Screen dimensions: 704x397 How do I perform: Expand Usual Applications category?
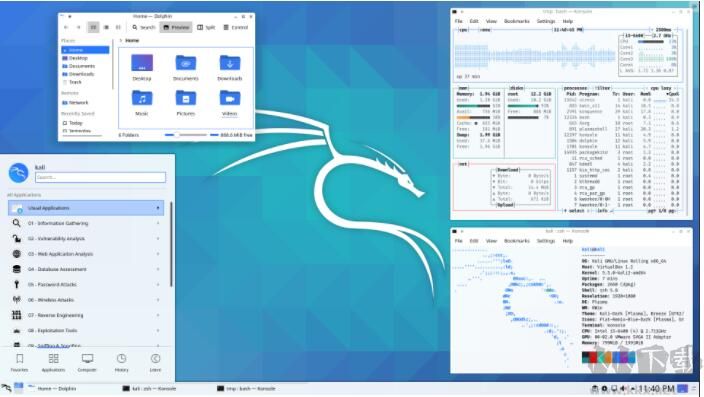coord(86,208)
